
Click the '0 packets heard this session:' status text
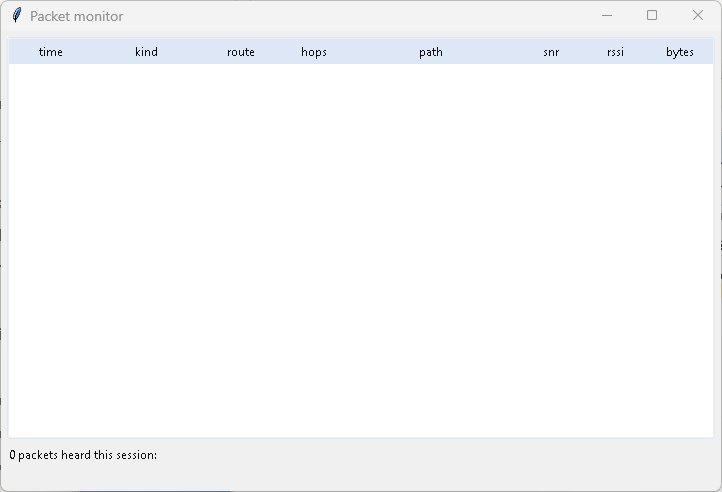83,455
